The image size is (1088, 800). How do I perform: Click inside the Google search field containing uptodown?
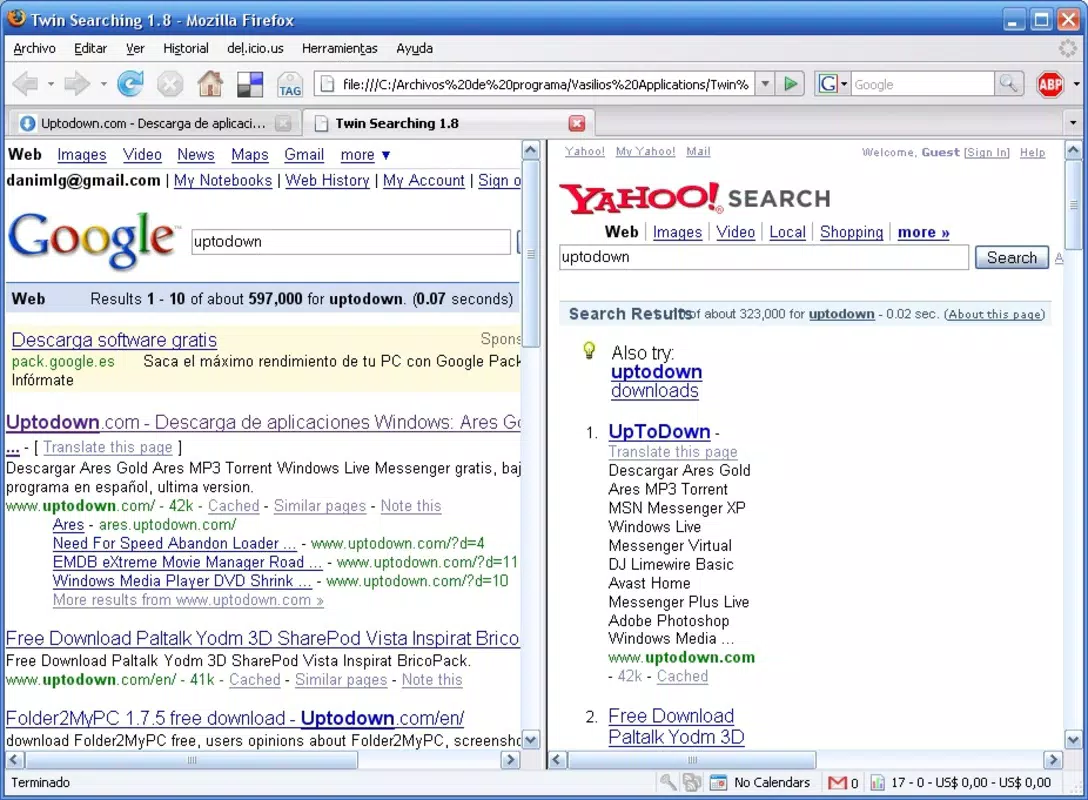(x=350, y=241)
